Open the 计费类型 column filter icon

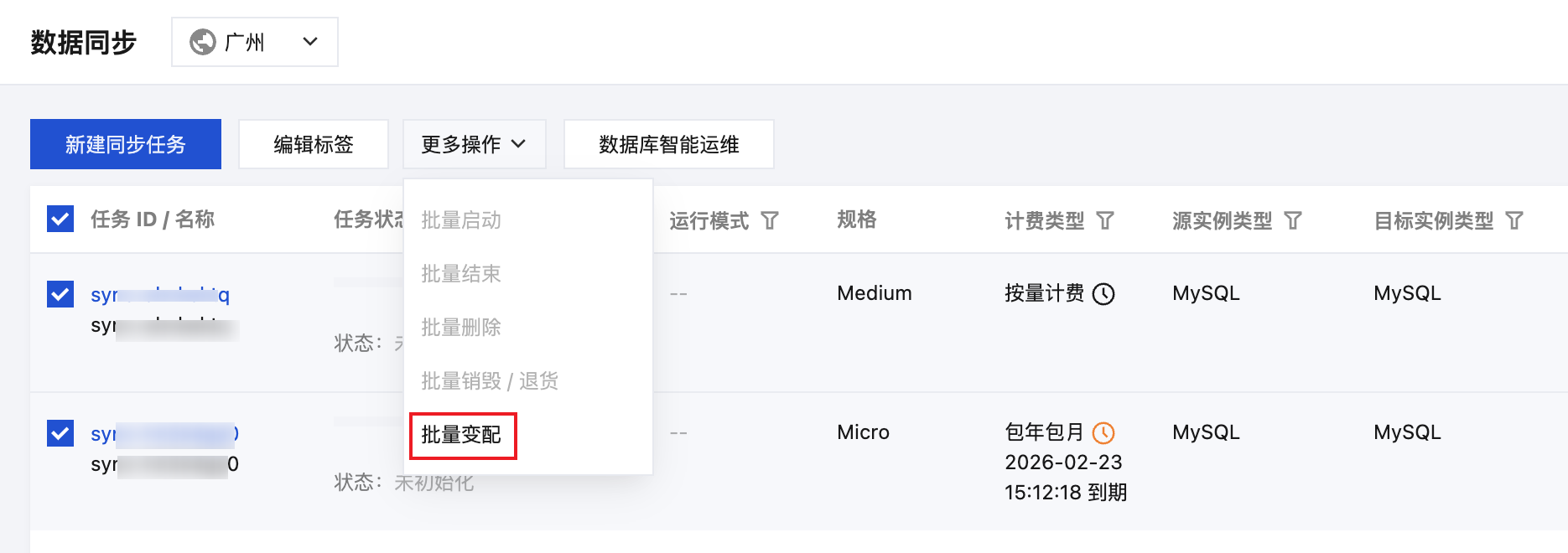(x=1105, y=220)
